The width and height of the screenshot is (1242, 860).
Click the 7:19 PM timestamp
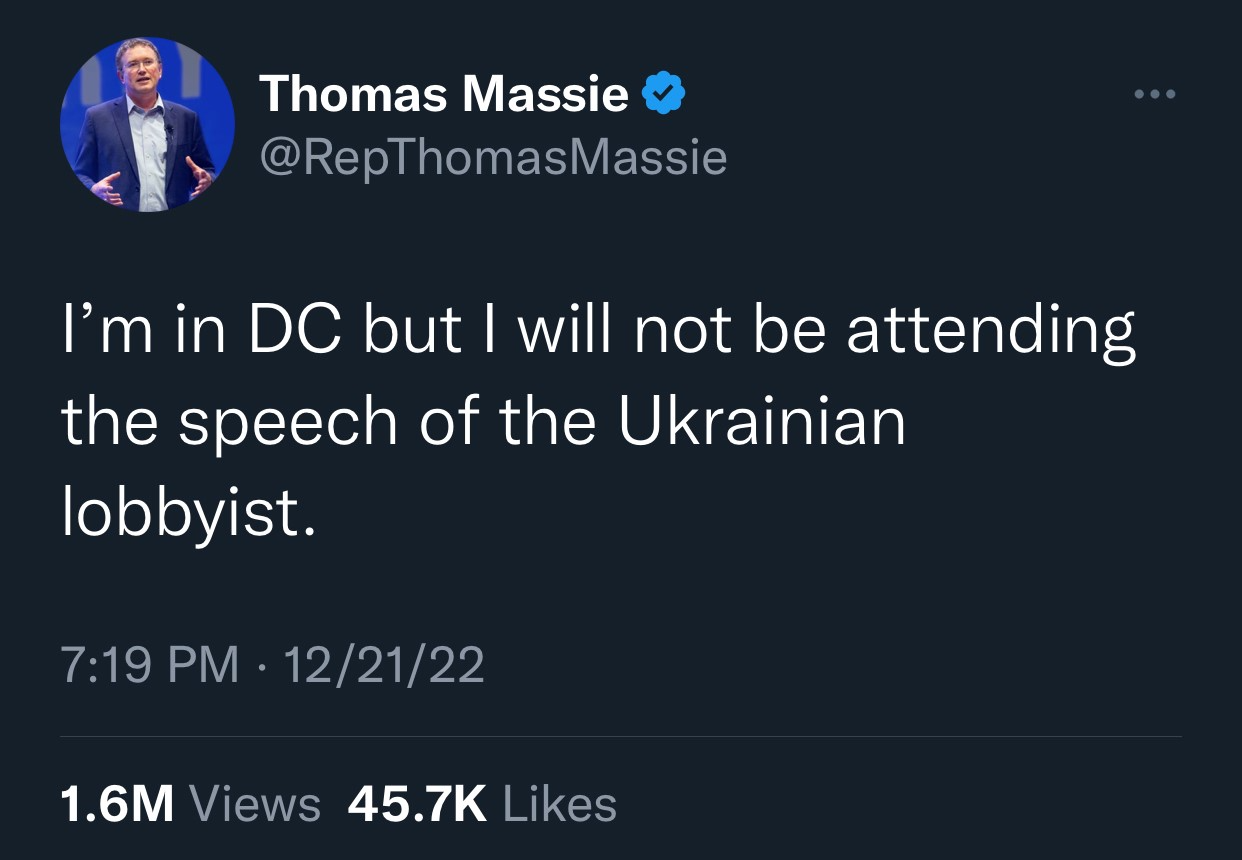pos(150,665)
